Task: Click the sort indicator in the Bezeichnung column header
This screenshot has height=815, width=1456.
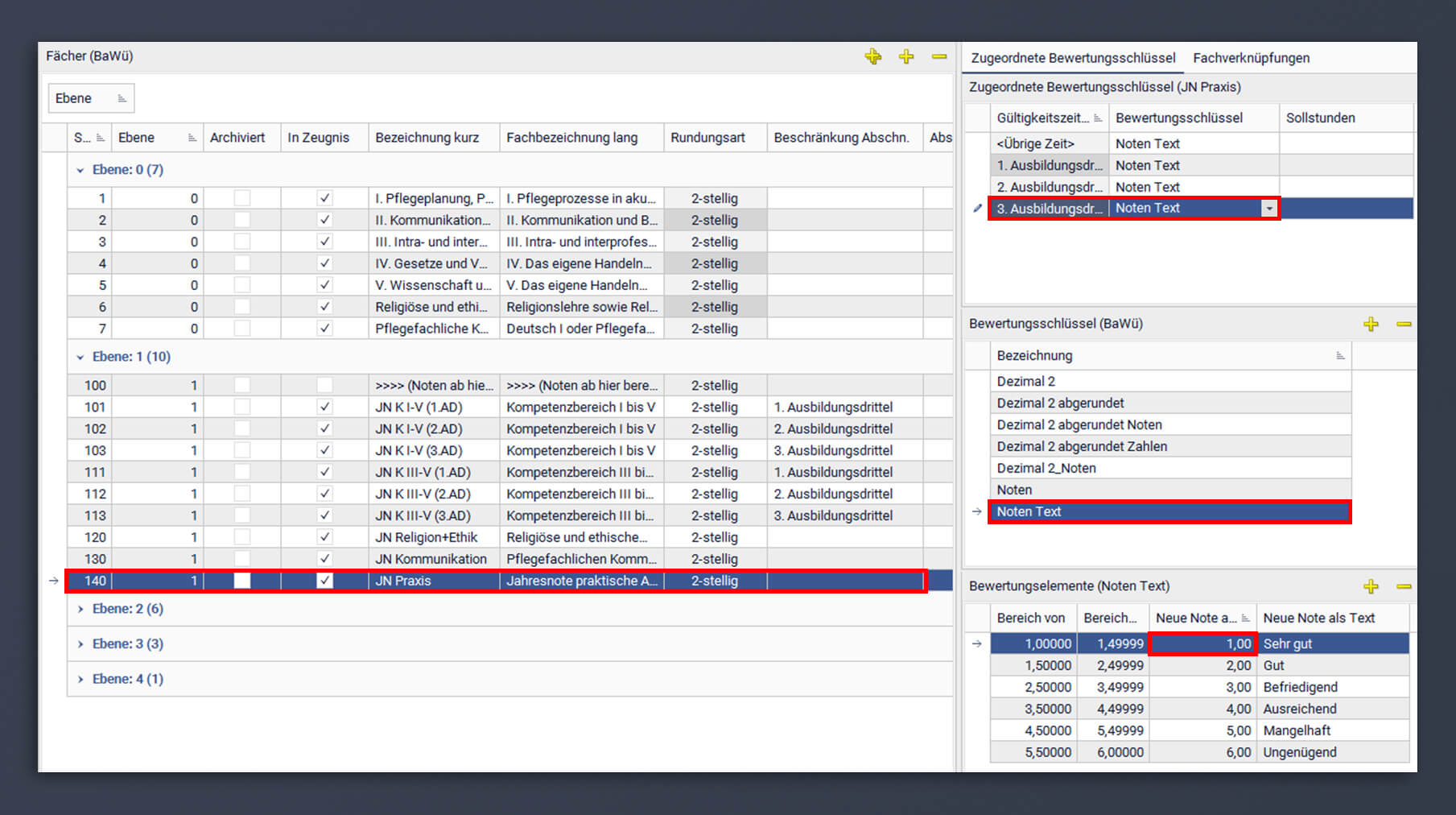Action: (1340, 356)
